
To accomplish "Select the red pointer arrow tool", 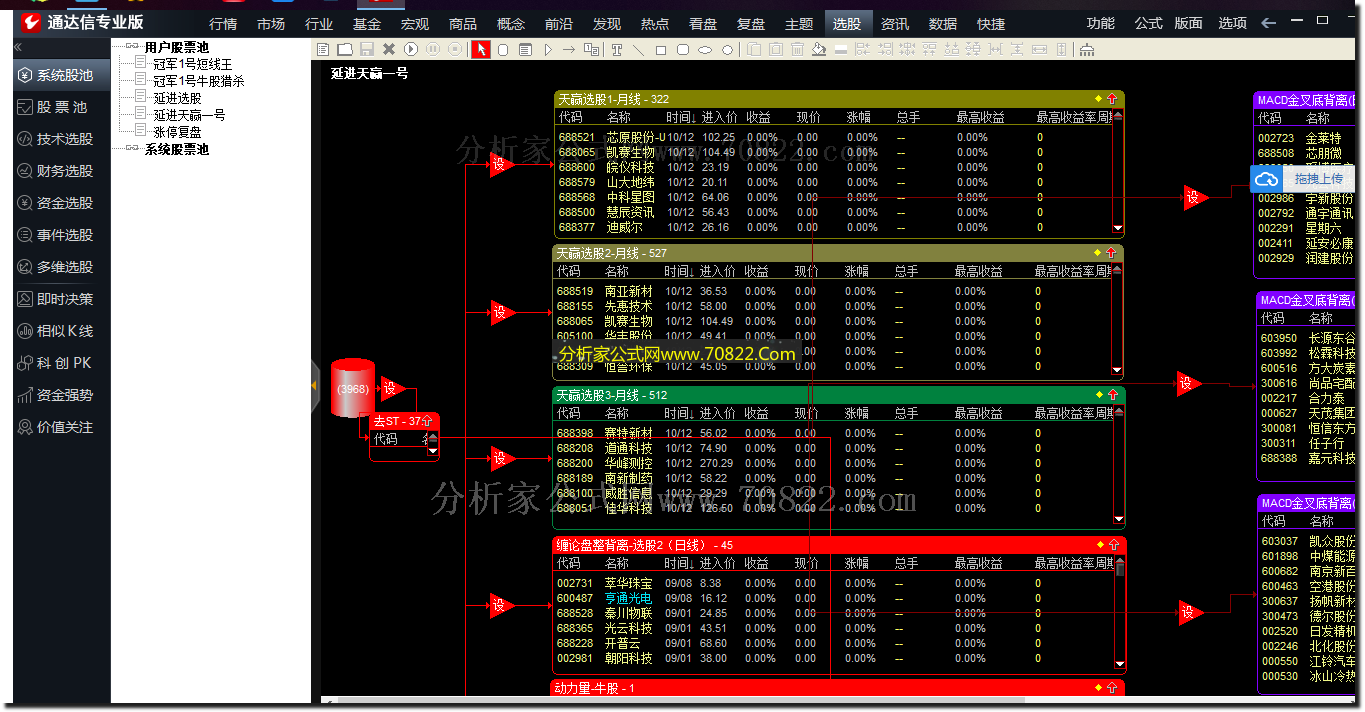I will tap(481, 49).
